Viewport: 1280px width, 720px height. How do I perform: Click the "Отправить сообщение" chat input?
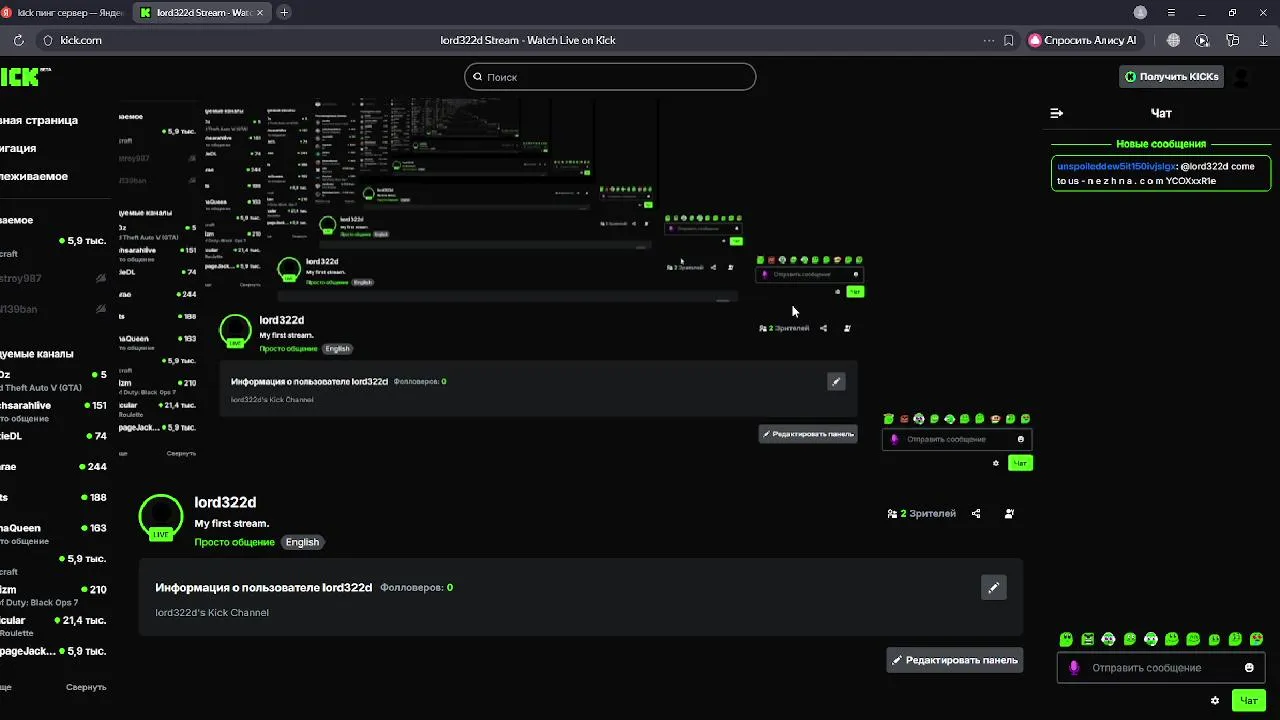pos(1160,668)
